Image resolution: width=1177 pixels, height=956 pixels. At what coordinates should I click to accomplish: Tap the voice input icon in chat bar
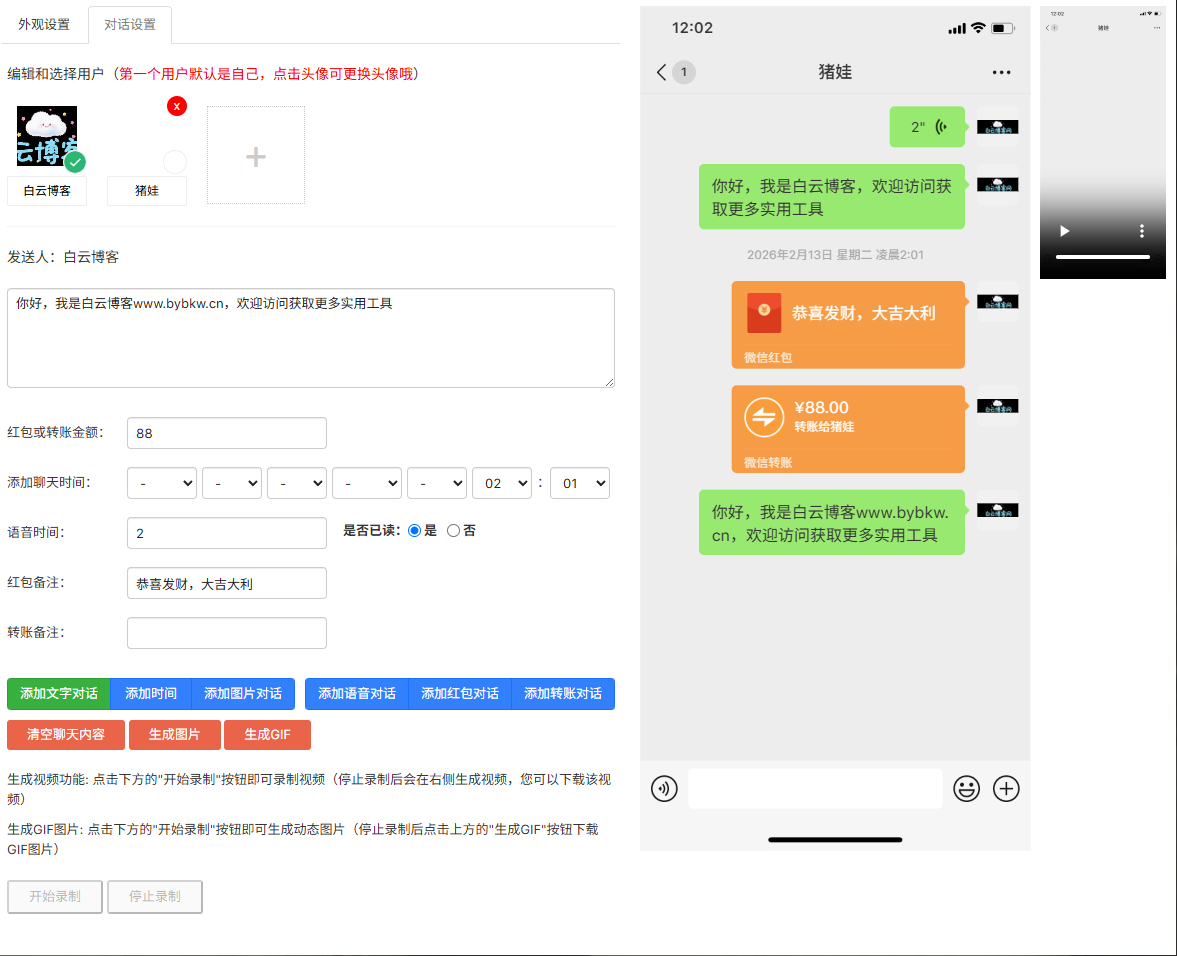pos(664,789)
